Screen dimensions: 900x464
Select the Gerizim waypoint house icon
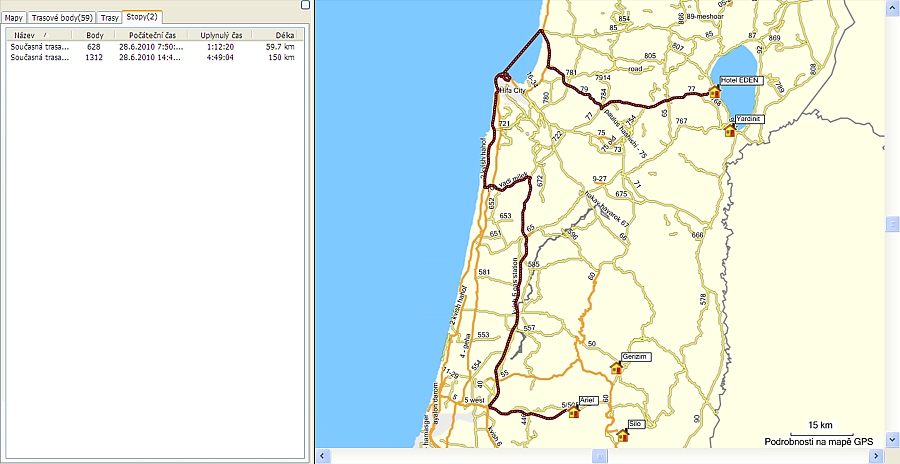pyautogui.click(x=616, y=368)
